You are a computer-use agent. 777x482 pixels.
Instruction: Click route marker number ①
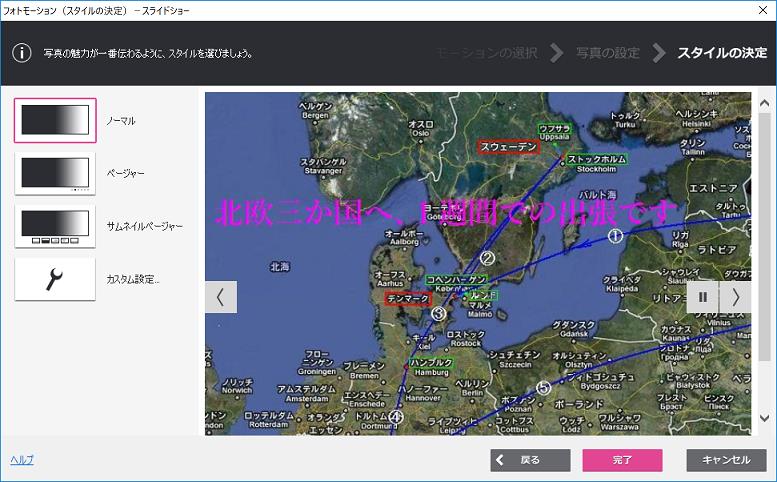615,236
